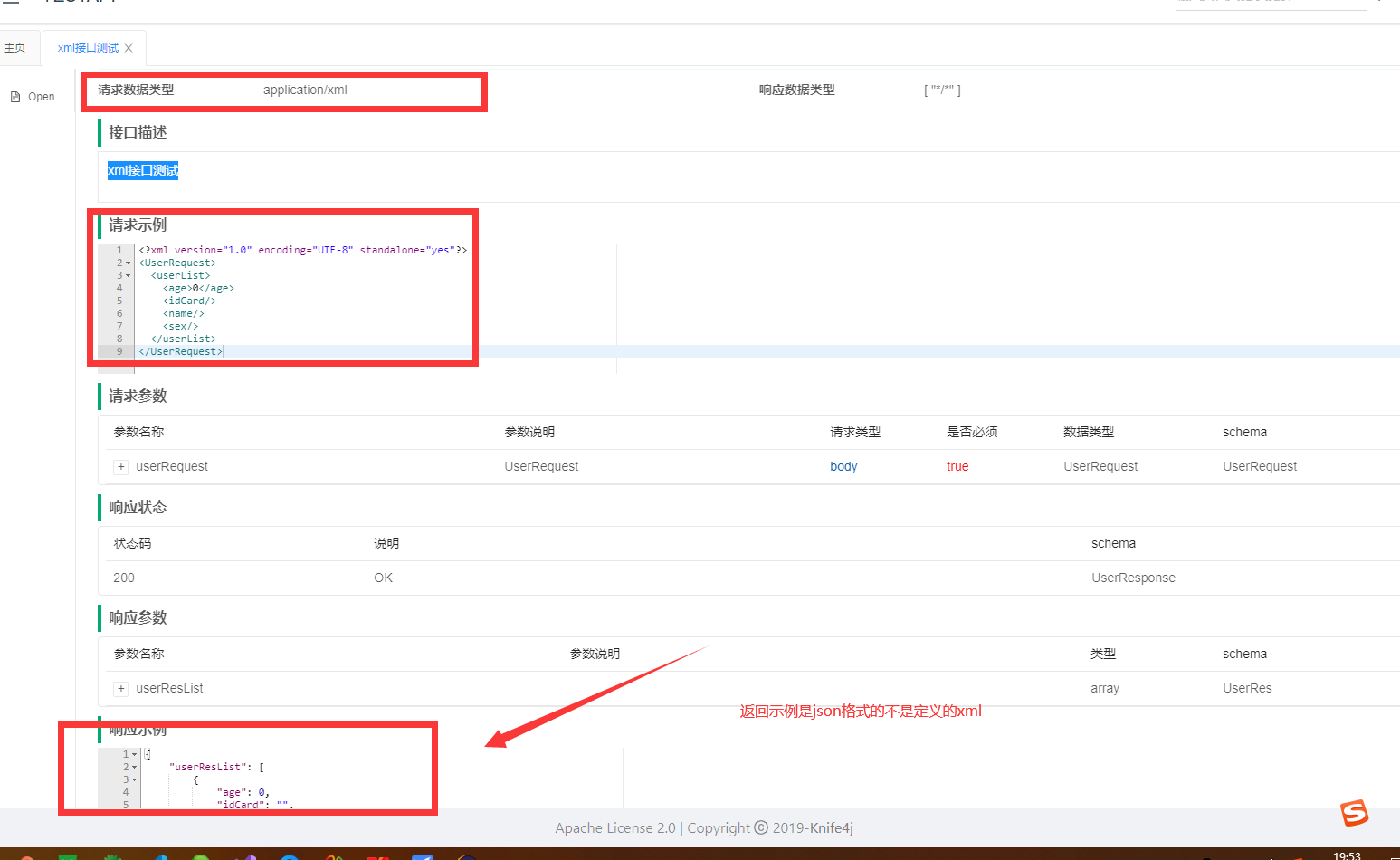
Task: Close the xml接口测试 tab
Action: (128, 47)
